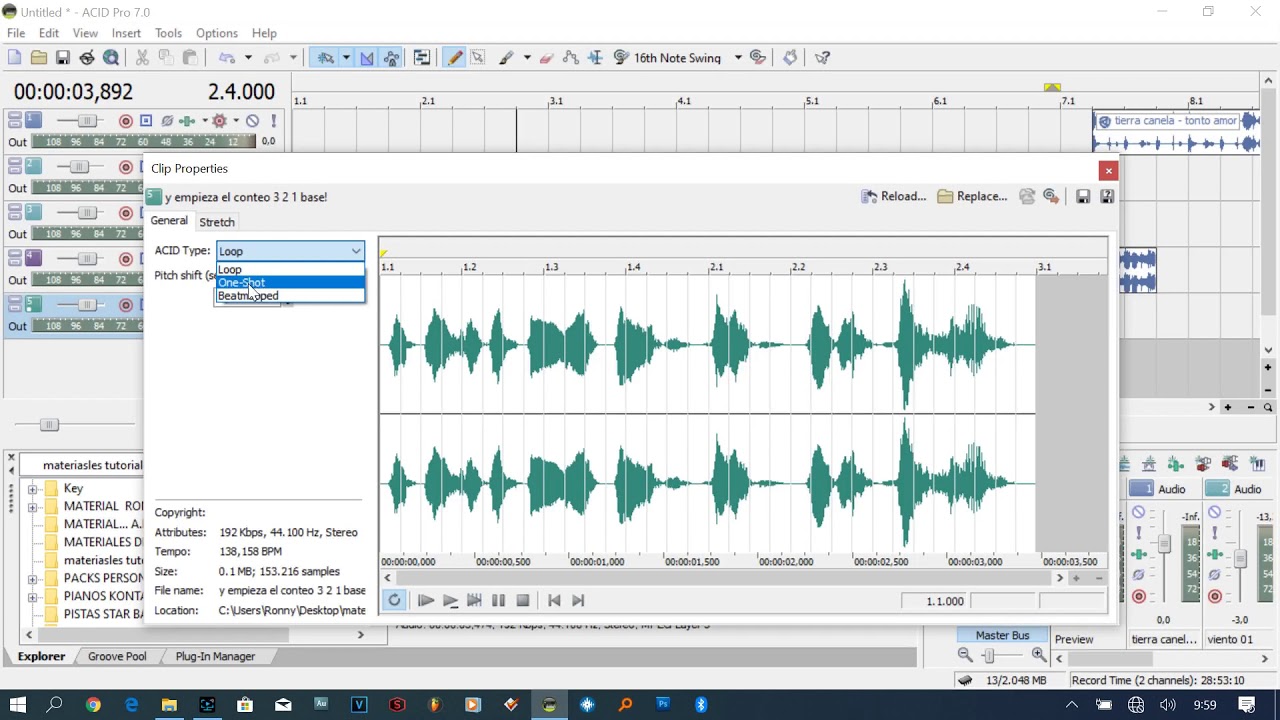Screen dimensions: 1280x720
Task: Open Windows Start menu
Action: pyautogui.click(x=18, y=705)
